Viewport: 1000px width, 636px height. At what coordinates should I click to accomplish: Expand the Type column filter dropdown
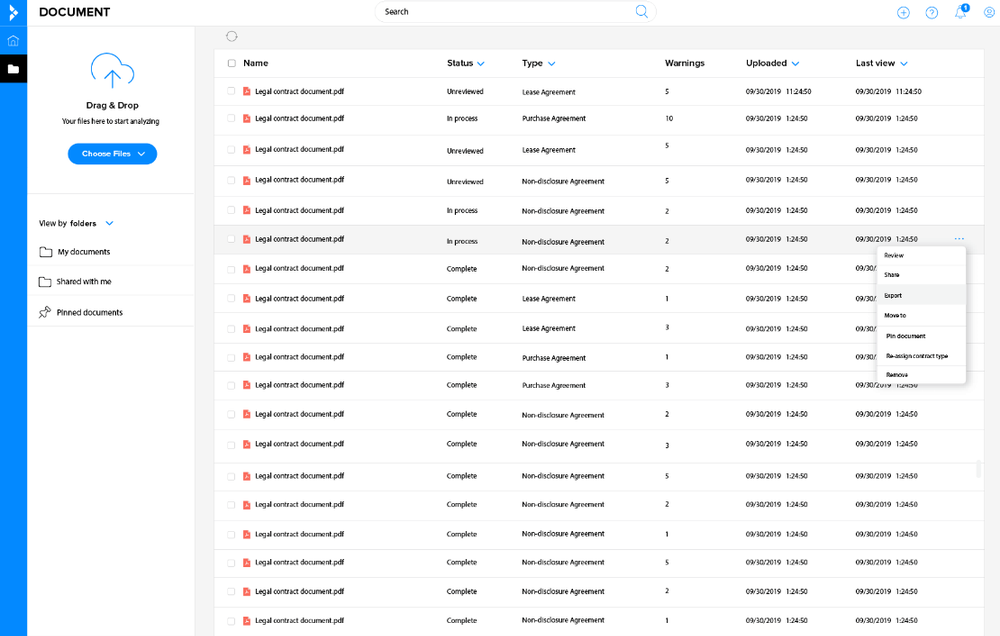[551, 64]
